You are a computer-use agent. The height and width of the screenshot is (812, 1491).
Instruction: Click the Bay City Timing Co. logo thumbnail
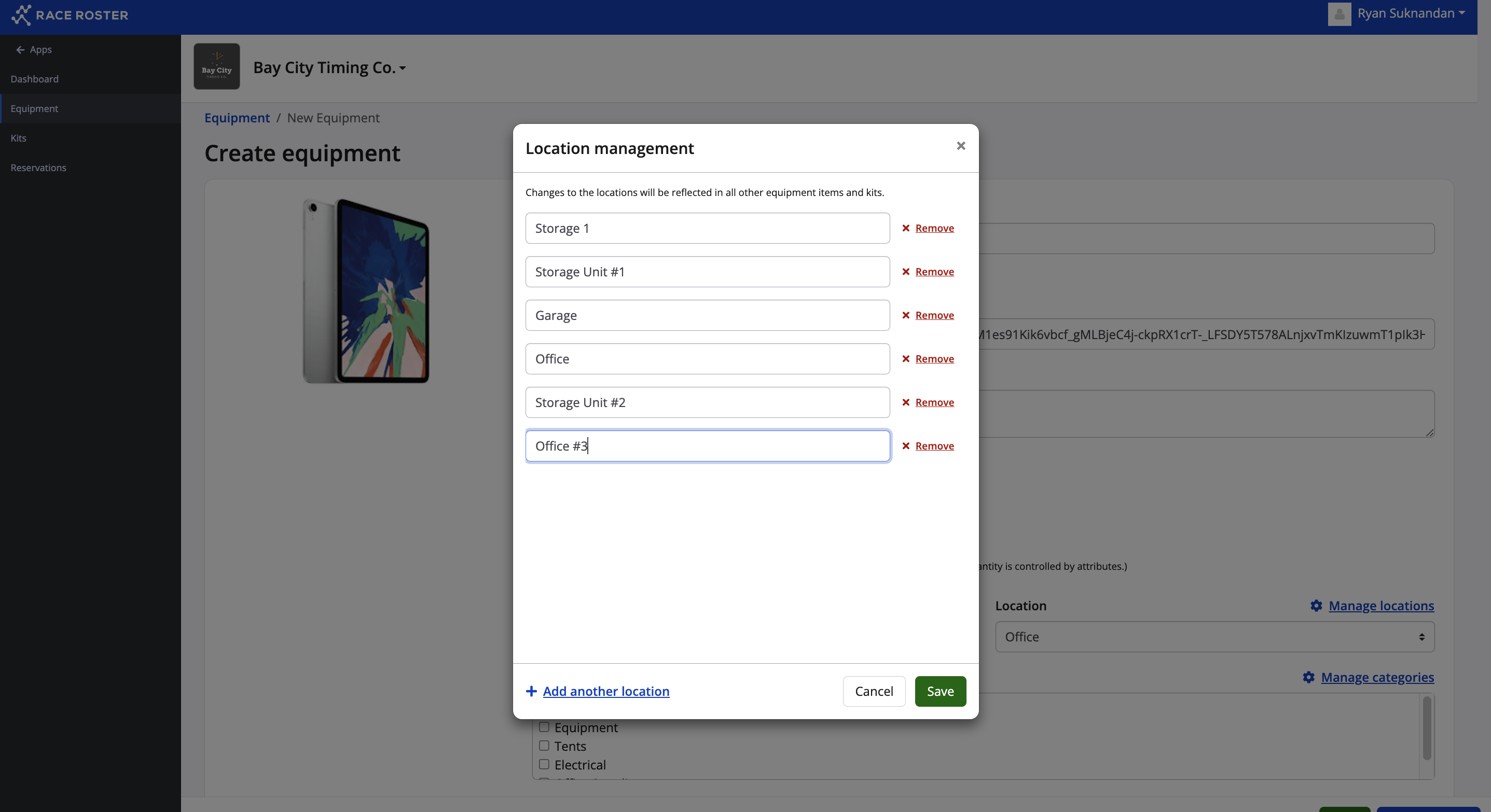click(216, 66)
